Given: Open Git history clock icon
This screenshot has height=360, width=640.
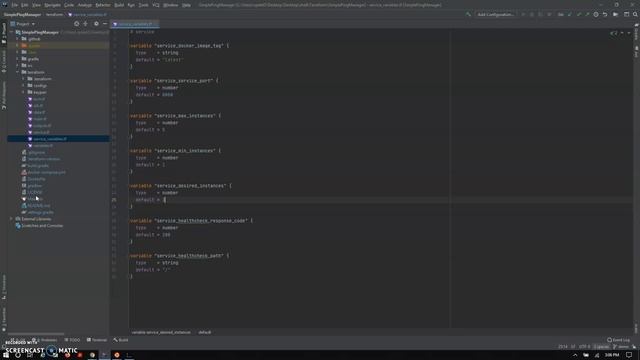Looking at the screenshot, I should 596,15.
